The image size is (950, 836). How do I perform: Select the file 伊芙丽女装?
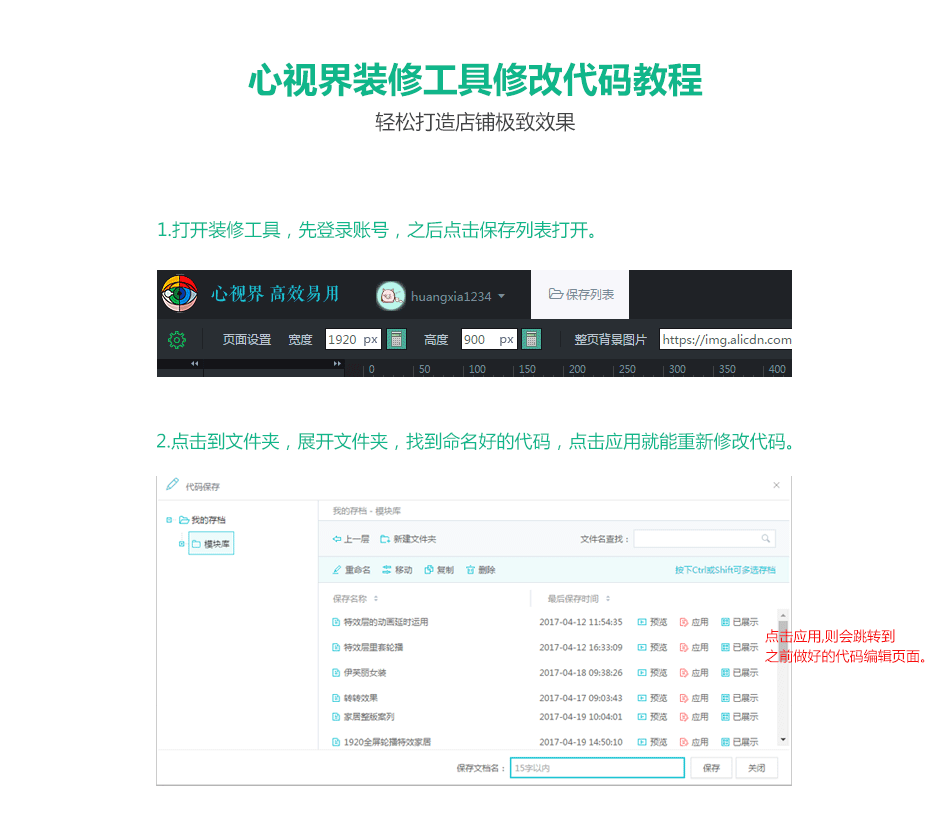359,673
